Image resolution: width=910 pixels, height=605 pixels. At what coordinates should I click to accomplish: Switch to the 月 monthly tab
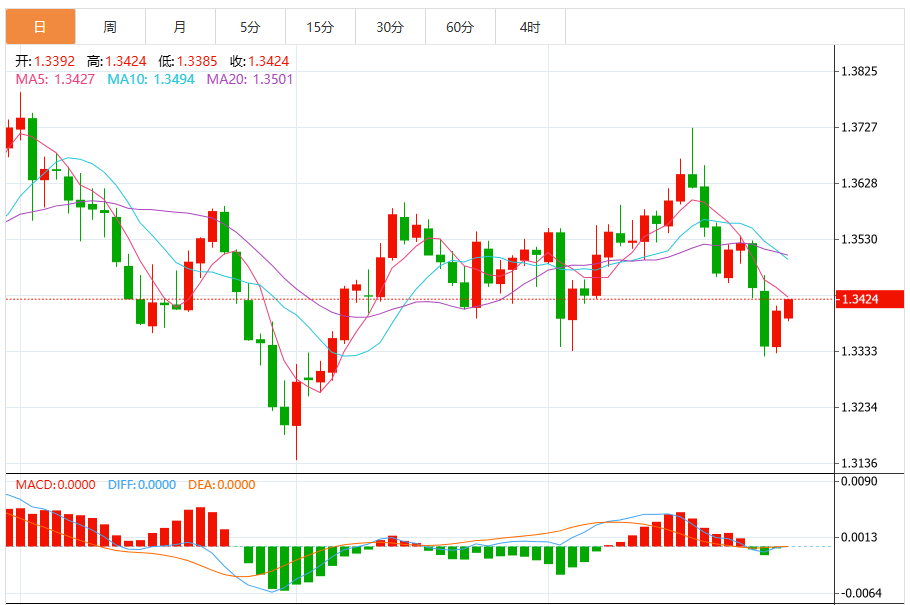[x=180, y=27]
